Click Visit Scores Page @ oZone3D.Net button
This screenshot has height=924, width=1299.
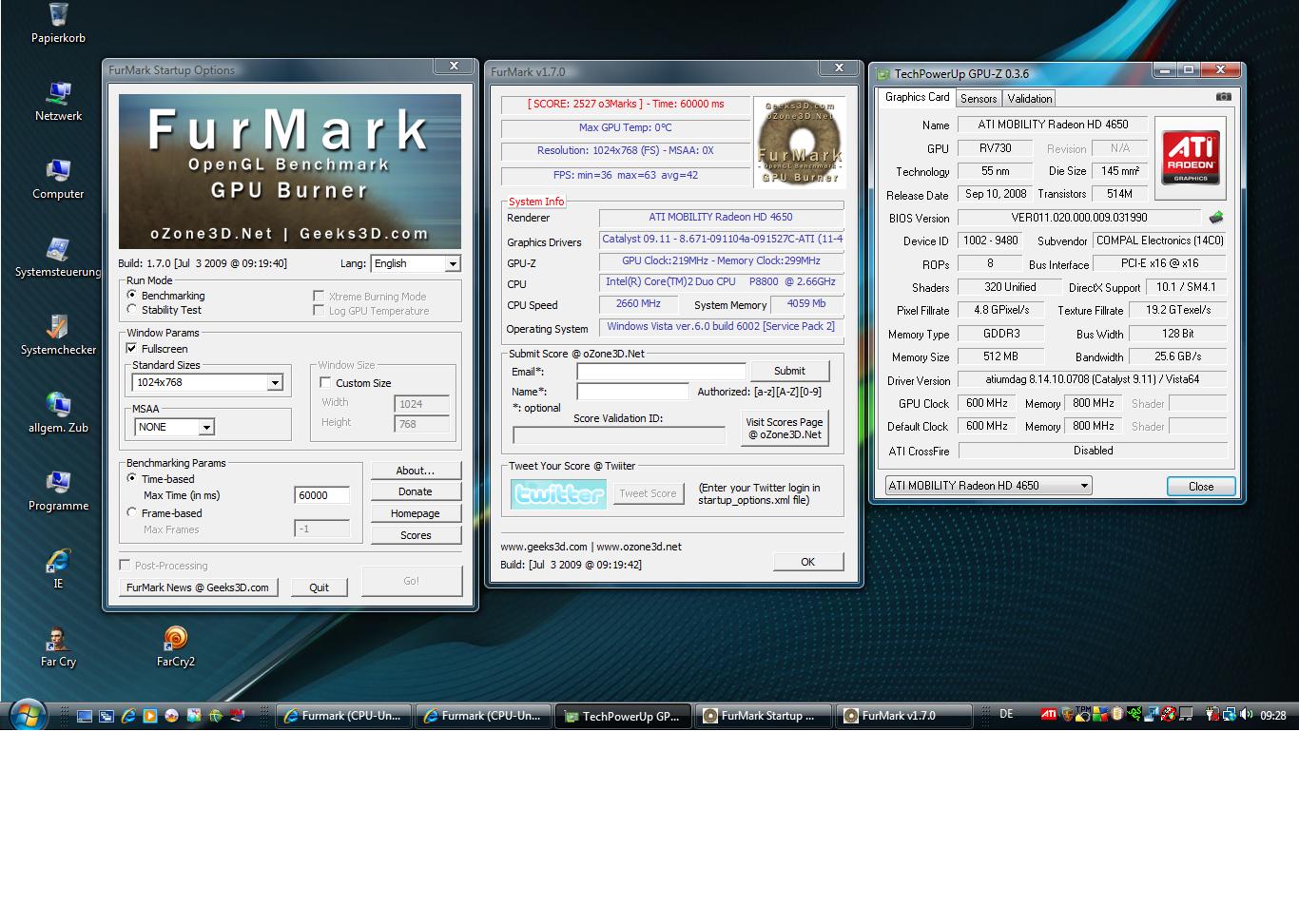click(x=785, y=428)
